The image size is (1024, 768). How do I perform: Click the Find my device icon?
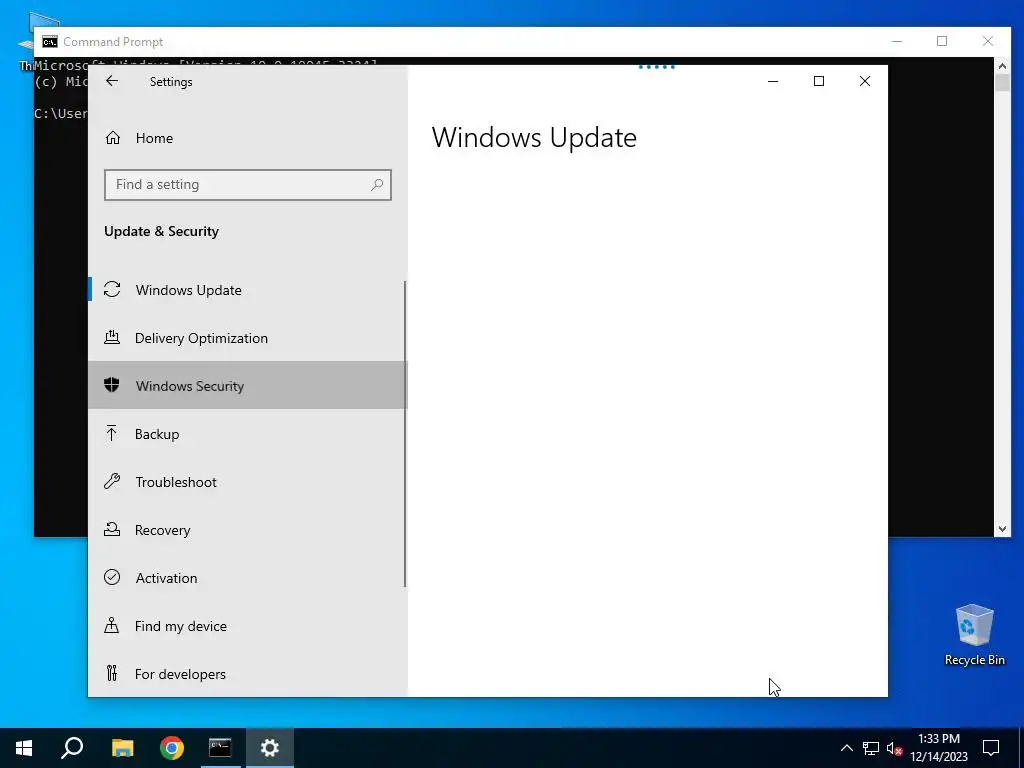pos(112,625)
